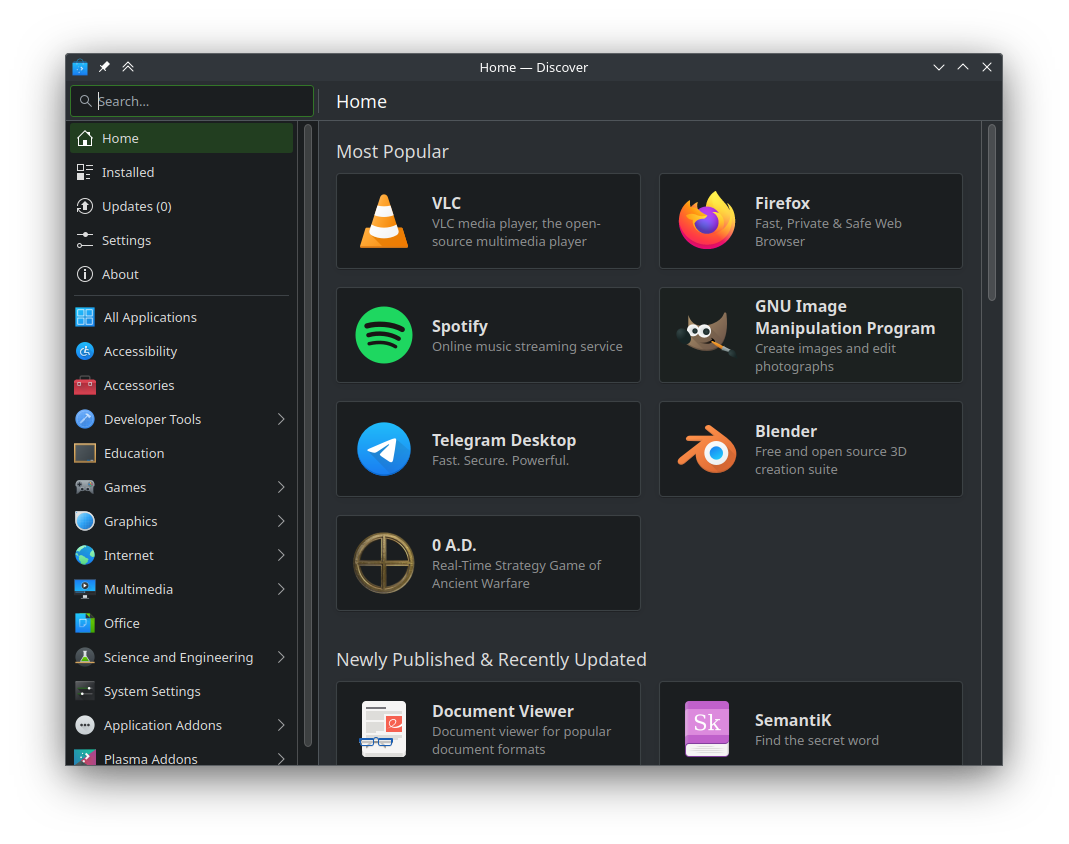Click the Games controller icon
Image resolution: width=1069 pixels, height=844 pixels.
point(85,487)
